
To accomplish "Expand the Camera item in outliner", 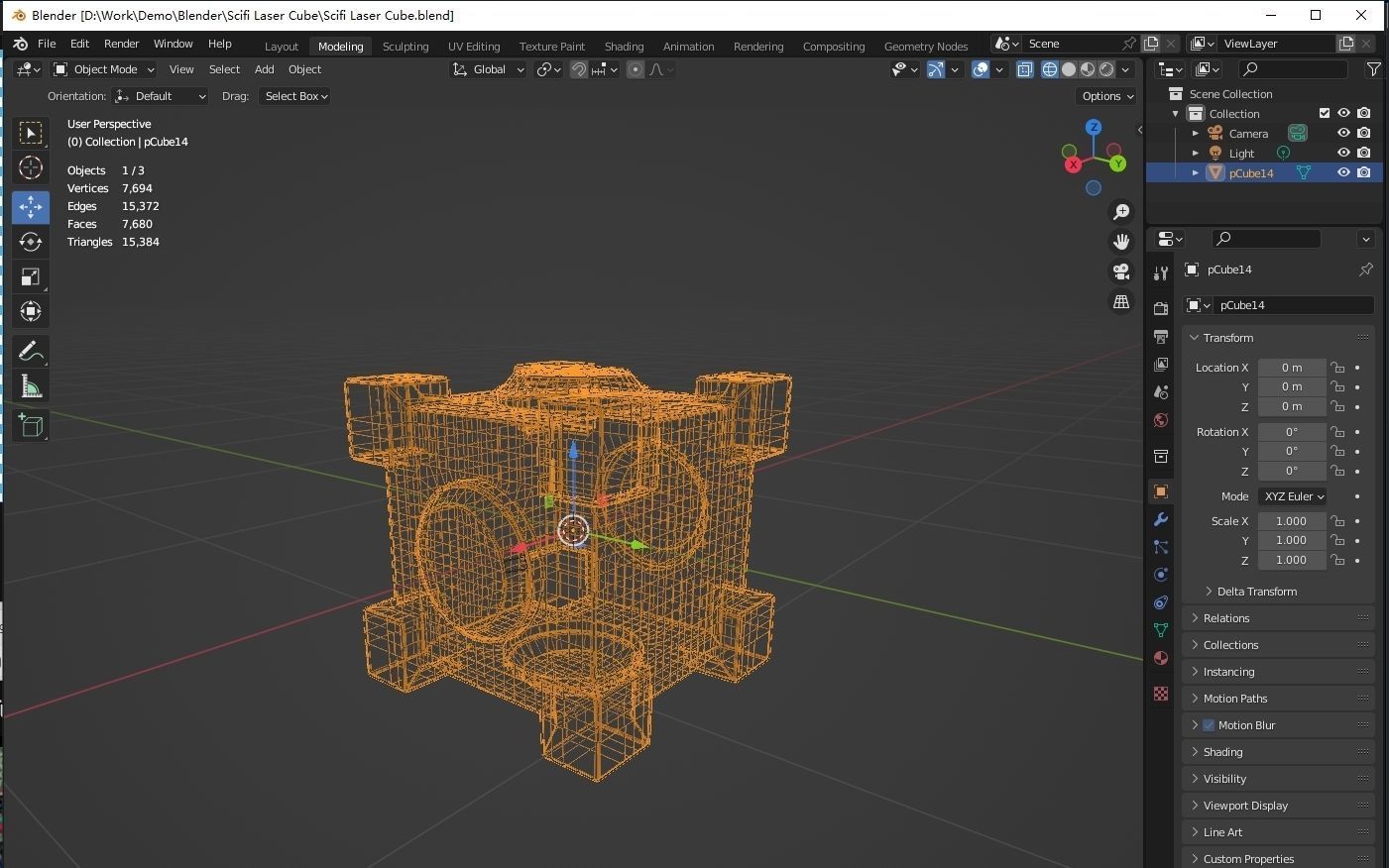I will pyautogui.click(x=1196, y=133).
